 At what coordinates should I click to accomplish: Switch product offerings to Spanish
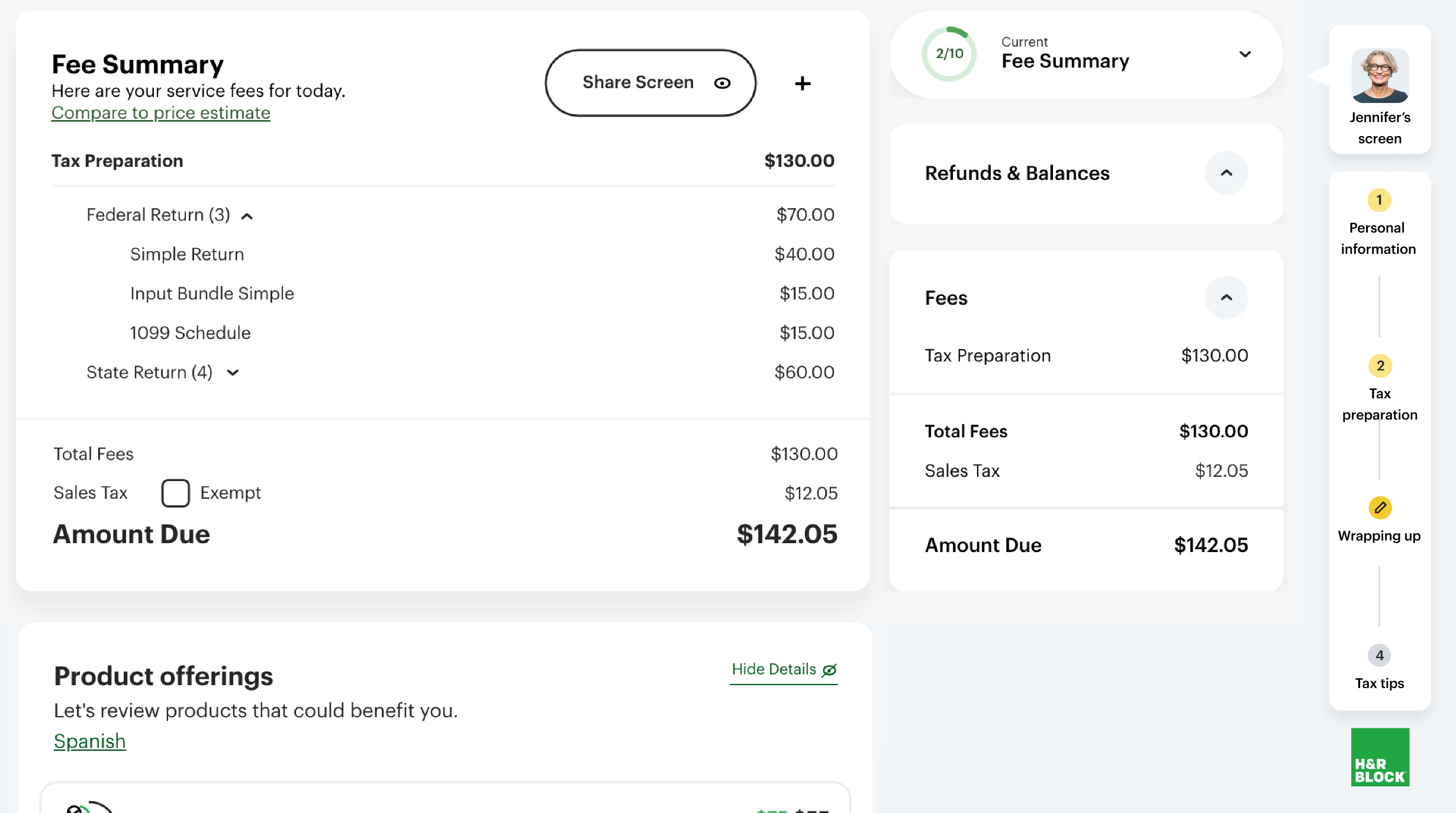[x=89, y=741]
